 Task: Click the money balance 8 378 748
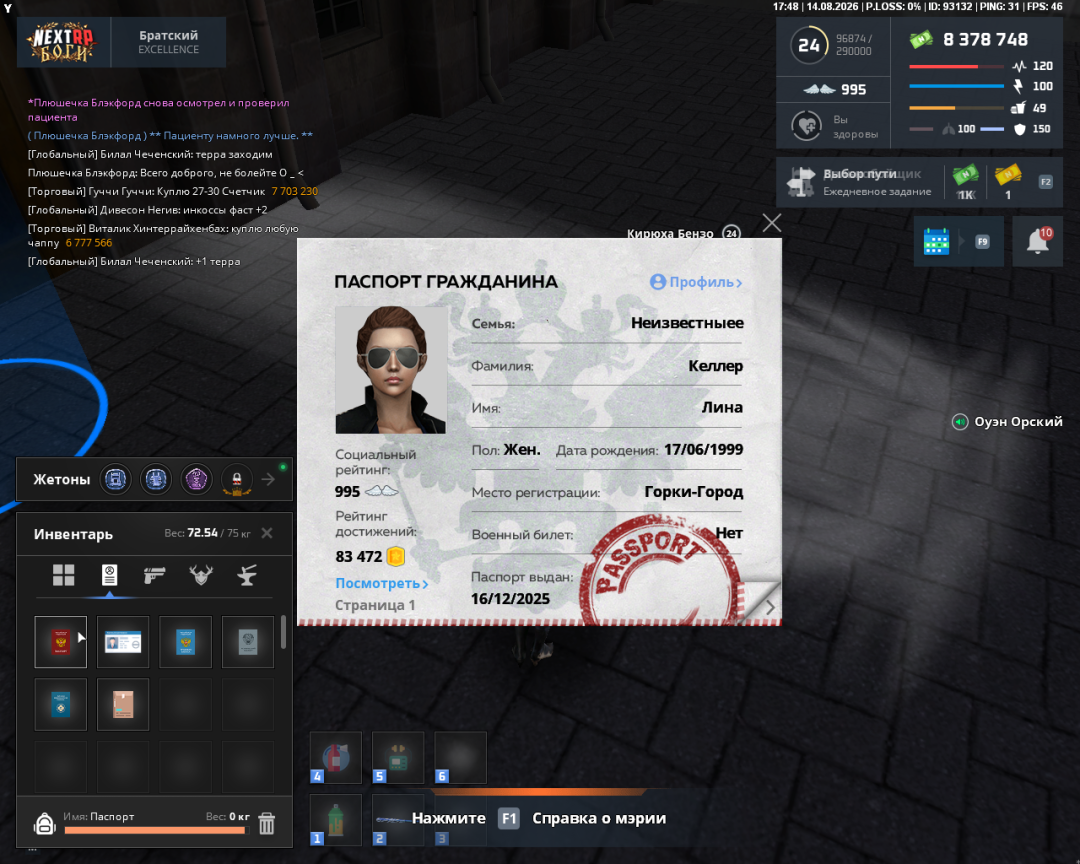[985, 40]
